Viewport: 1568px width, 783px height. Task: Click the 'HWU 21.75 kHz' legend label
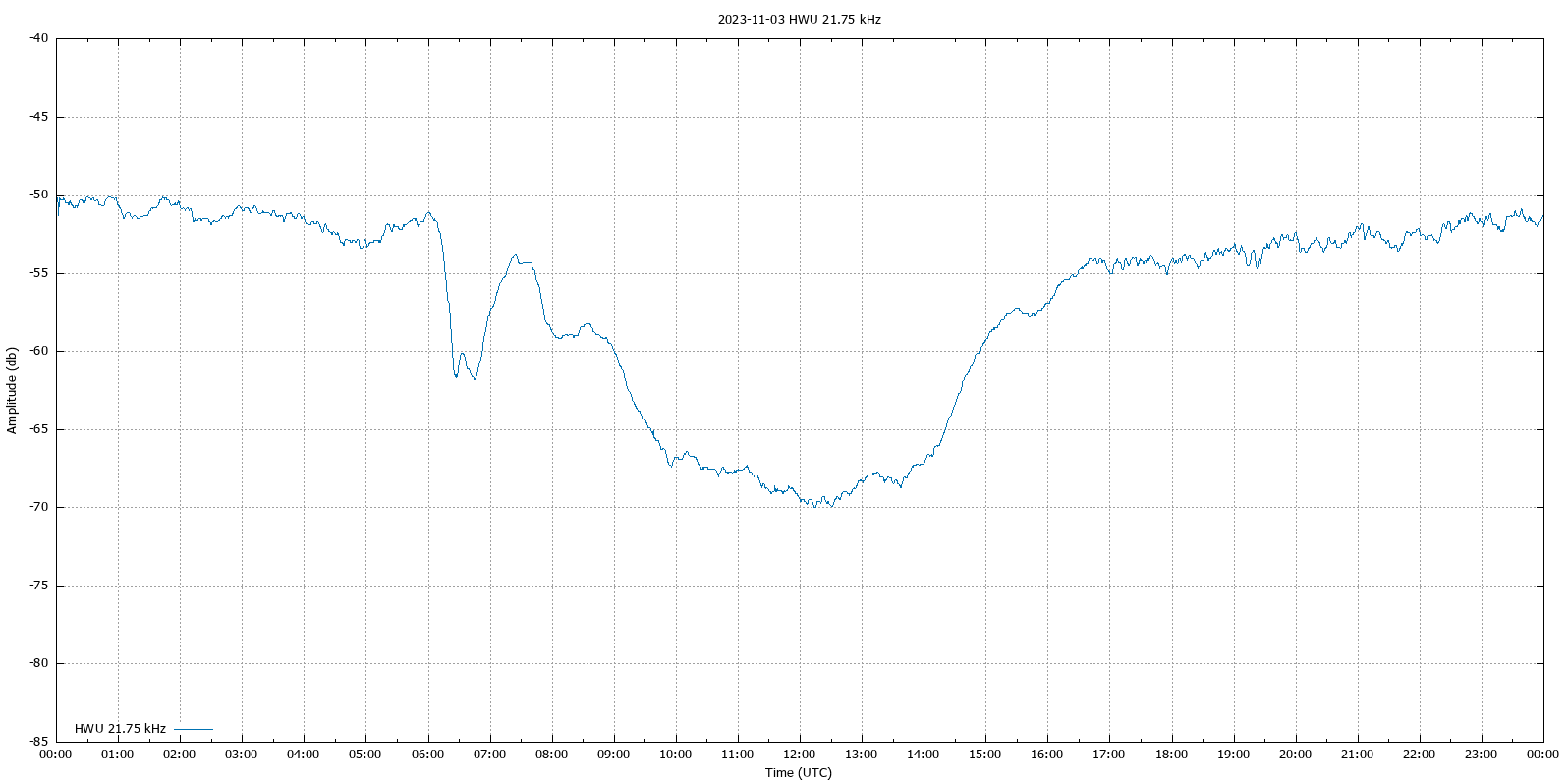(x=120, y=729)
